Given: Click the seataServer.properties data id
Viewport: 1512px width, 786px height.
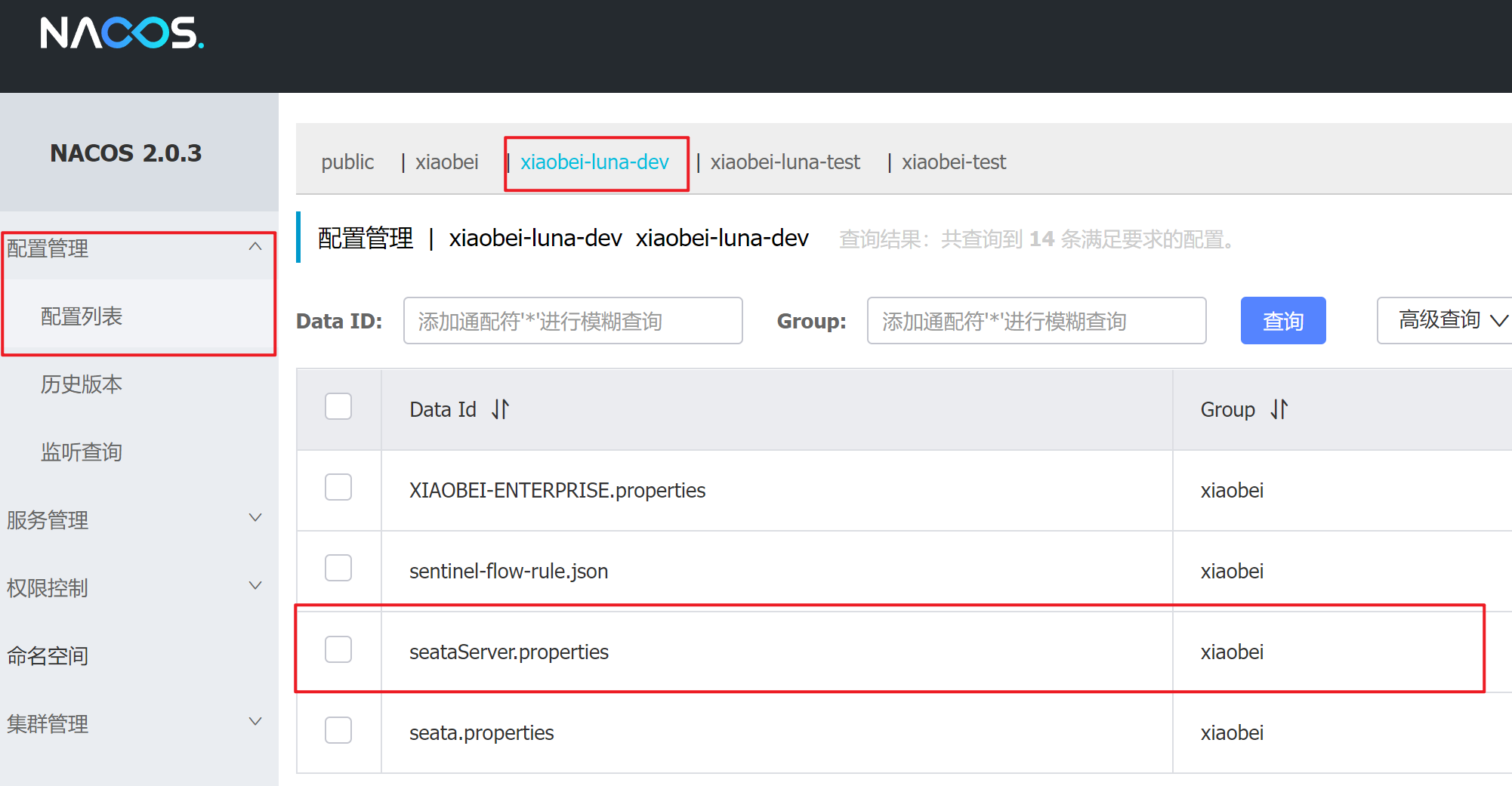Looking at the screenshot, I should click(x=508, y=652).
